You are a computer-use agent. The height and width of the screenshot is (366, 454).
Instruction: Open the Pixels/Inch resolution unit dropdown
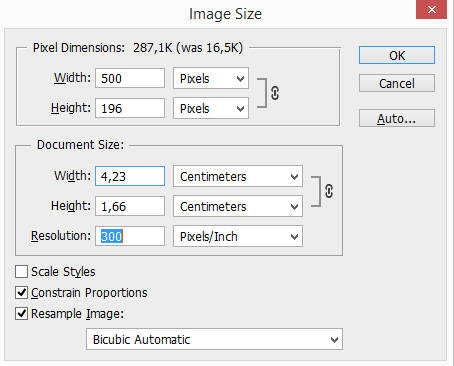[x=238, y=236]
